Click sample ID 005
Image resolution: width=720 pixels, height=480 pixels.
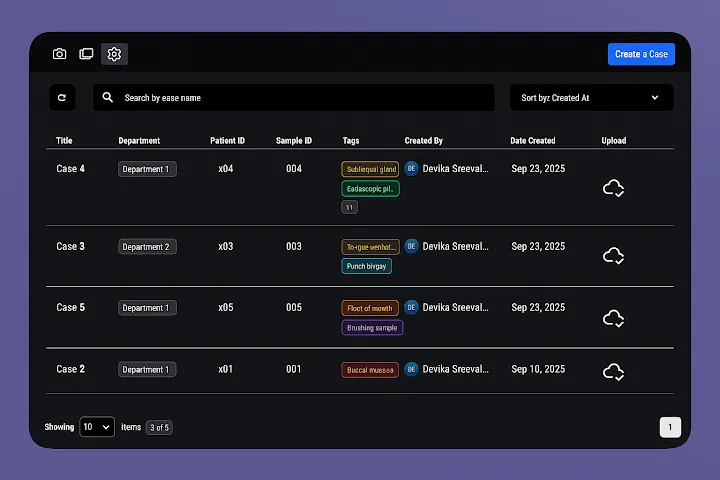[x=294, y=307]
